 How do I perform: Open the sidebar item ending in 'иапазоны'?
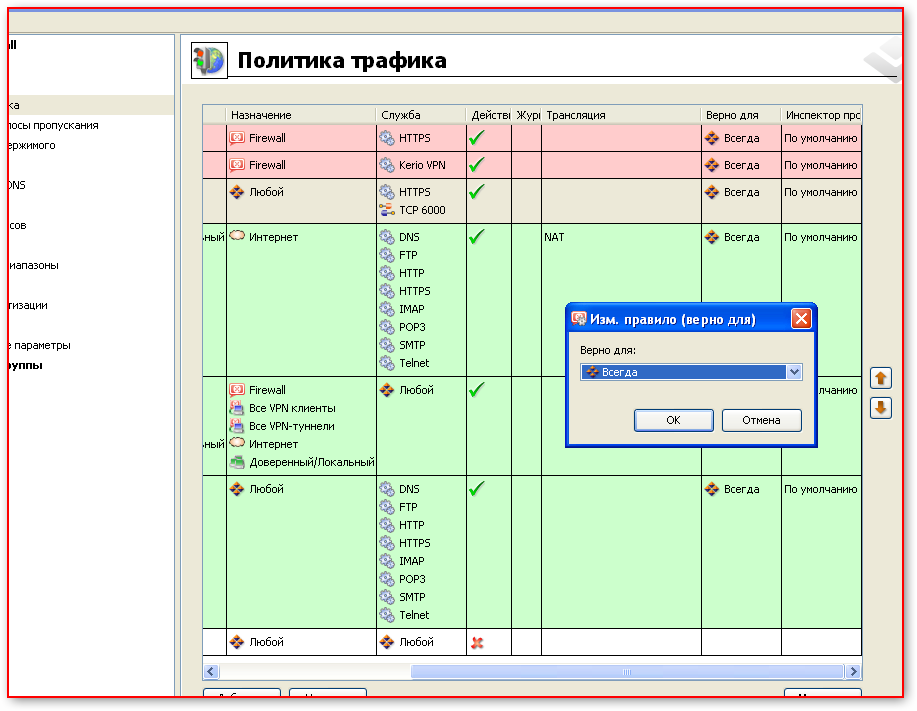34,265
